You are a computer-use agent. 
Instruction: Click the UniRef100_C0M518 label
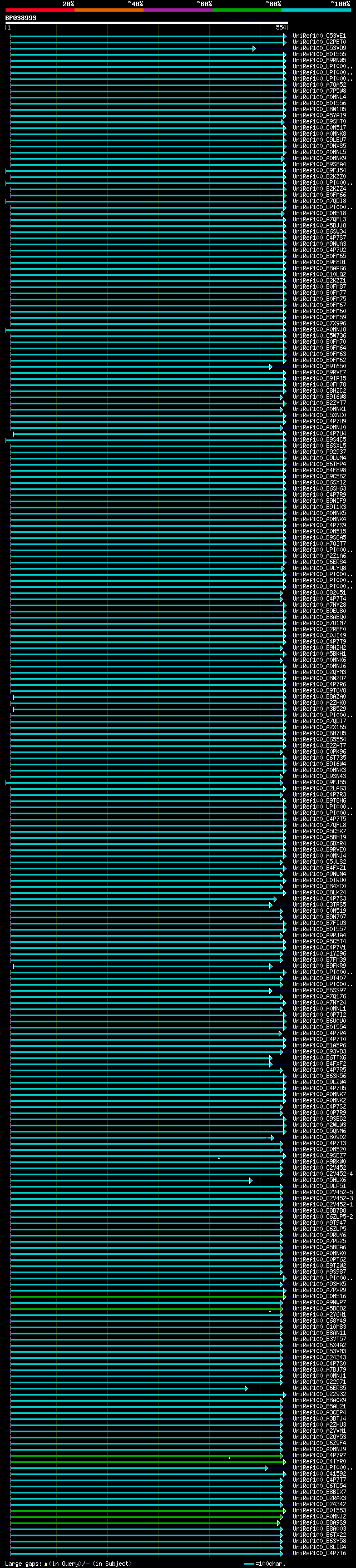coord(319,213)
